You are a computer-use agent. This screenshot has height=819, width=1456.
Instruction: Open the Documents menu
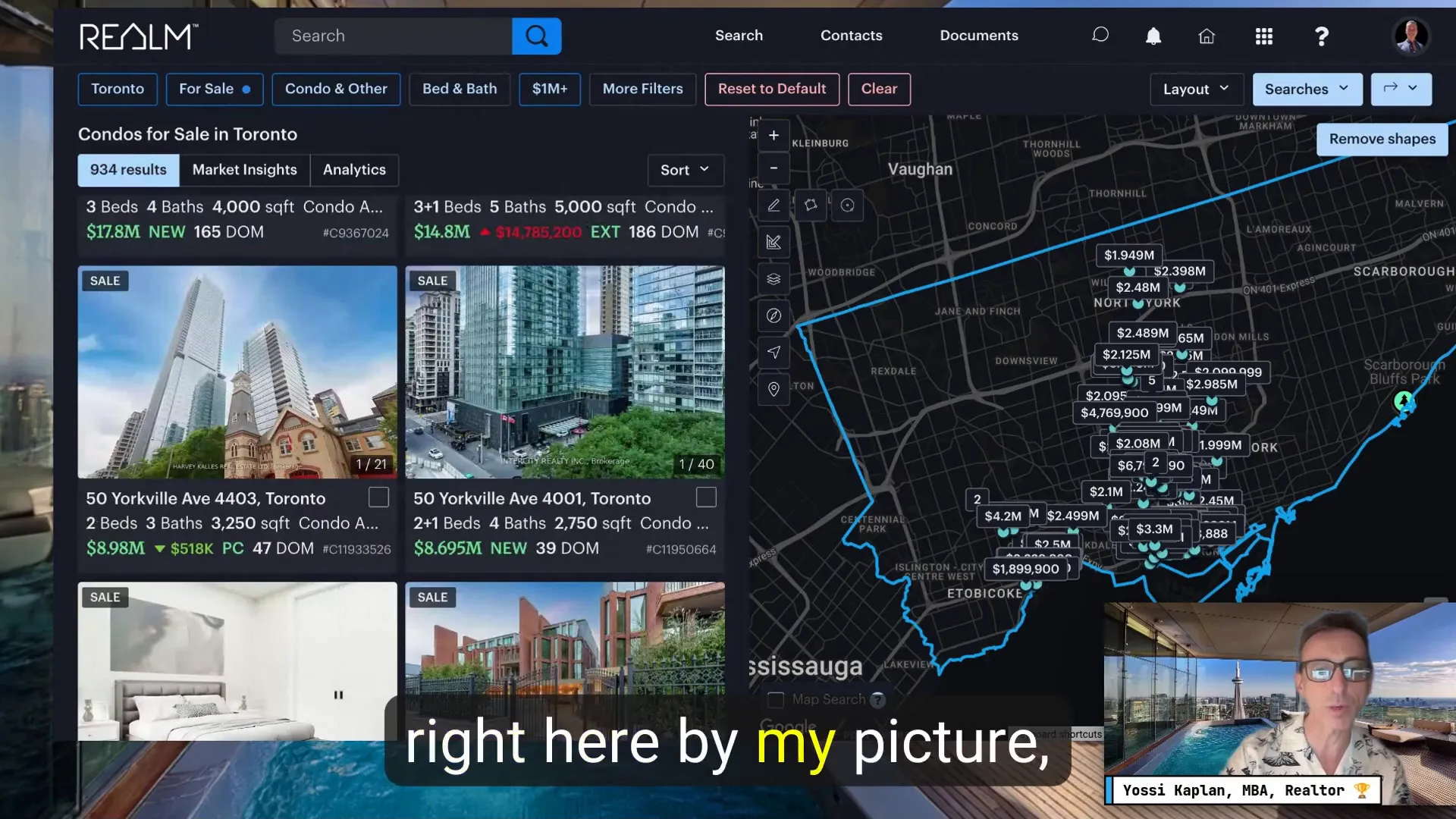click(x=979, y=36)
